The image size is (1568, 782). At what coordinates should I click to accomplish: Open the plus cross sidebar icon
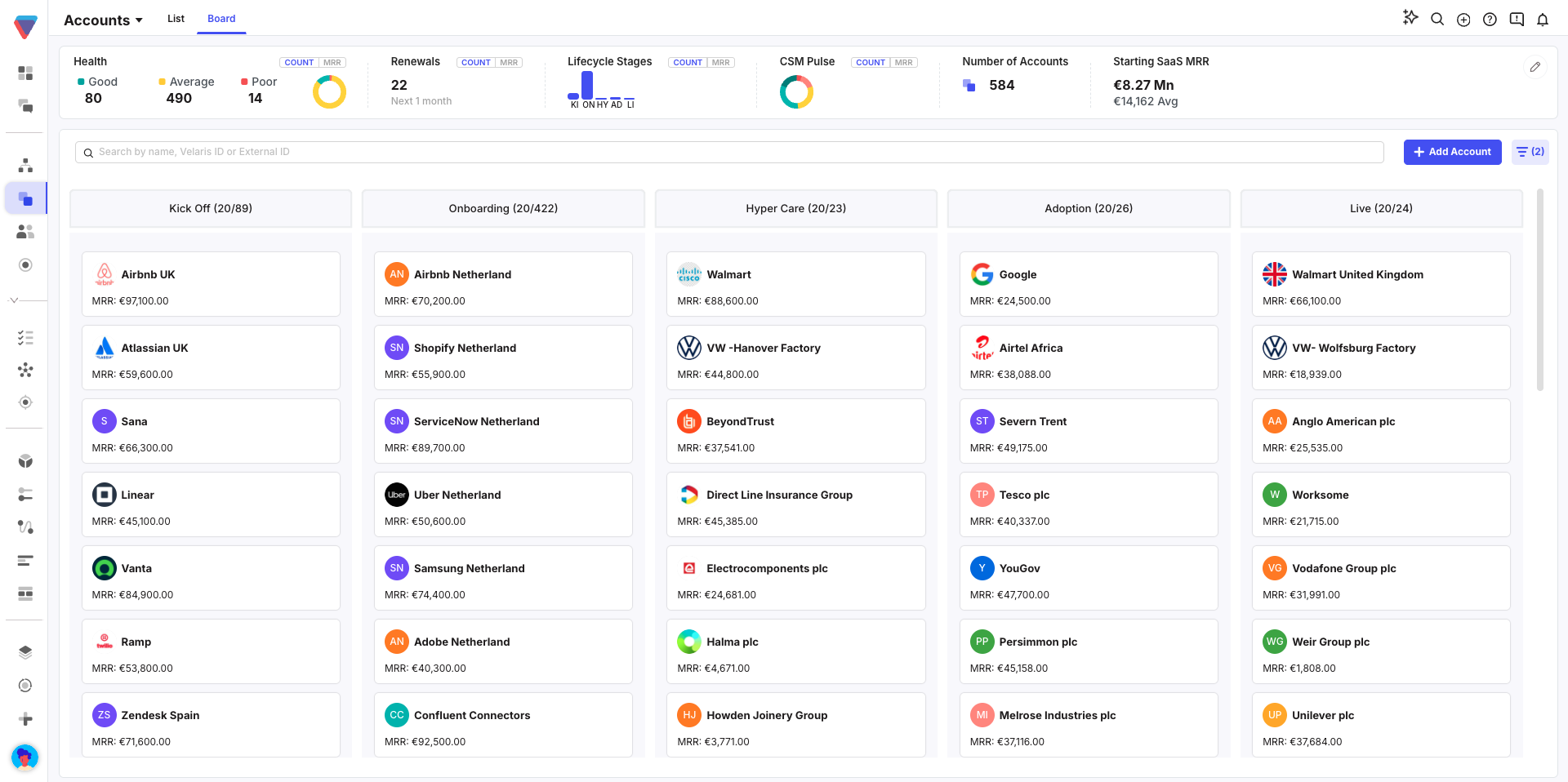(x=25, y=719)
